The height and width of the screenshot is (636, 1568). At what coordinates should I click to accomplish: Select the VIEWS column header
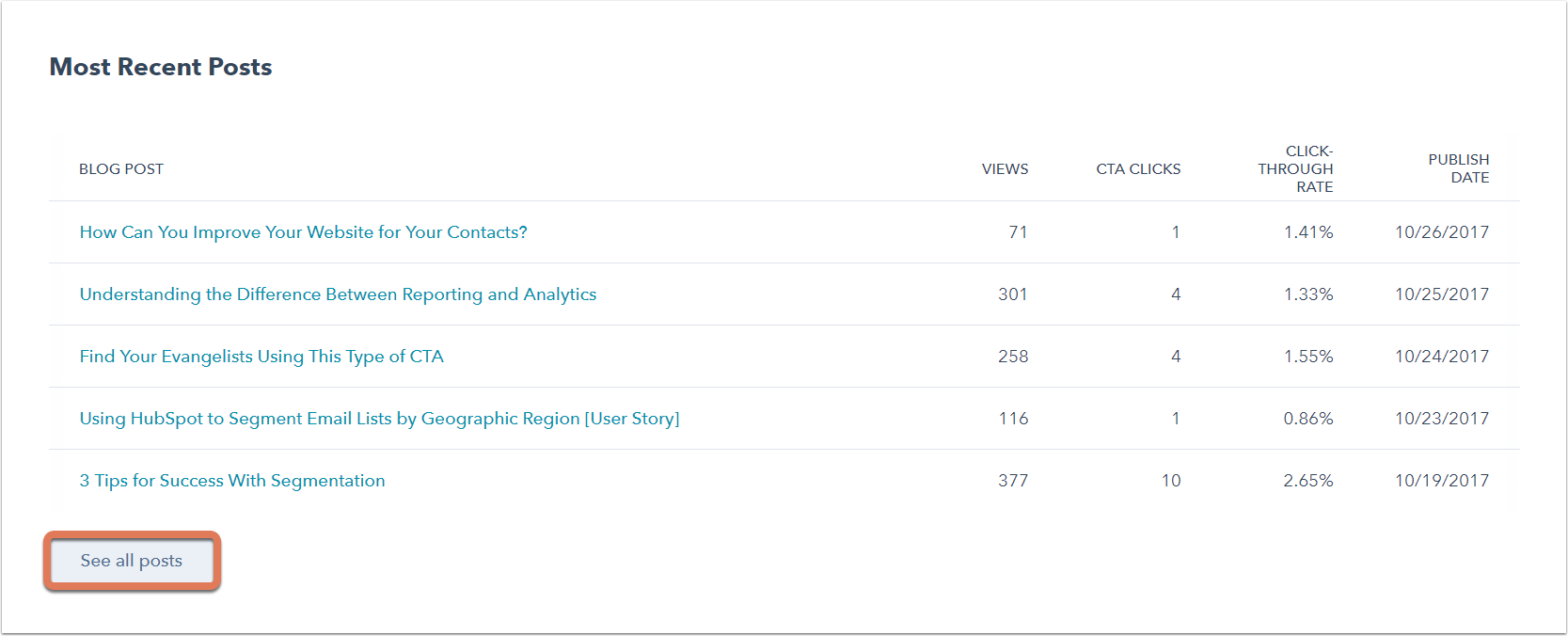click(1005, 169)
